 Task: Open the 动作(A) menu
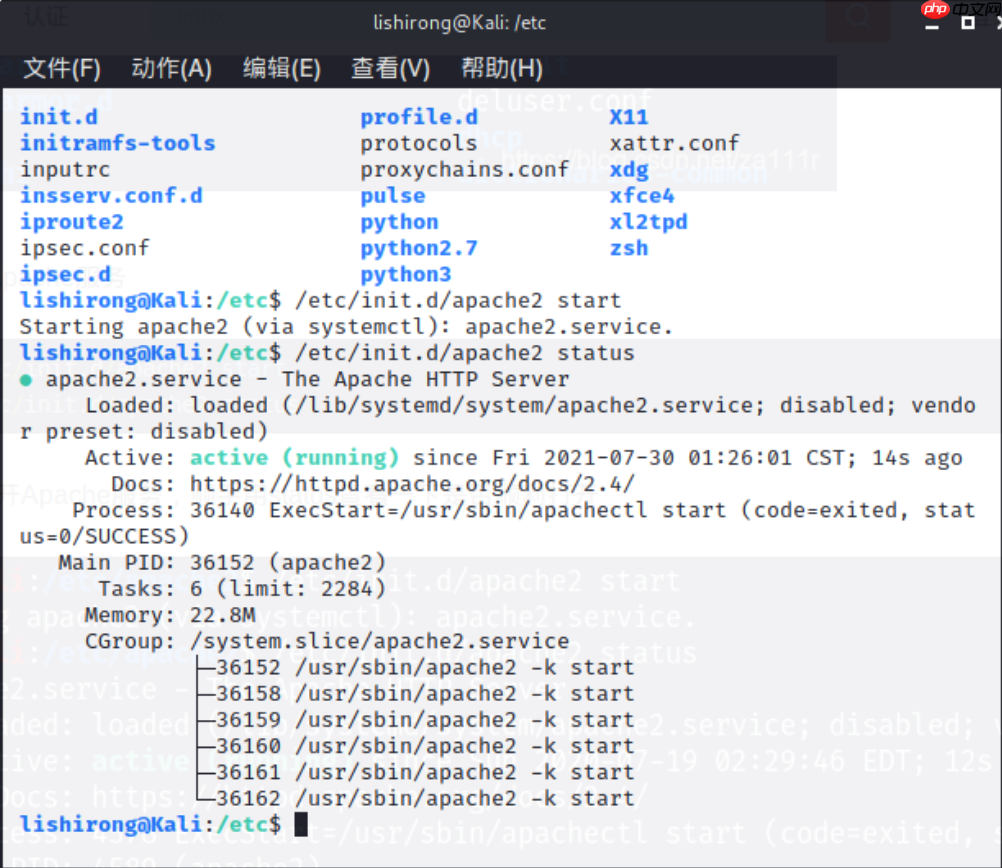(171, 69)
